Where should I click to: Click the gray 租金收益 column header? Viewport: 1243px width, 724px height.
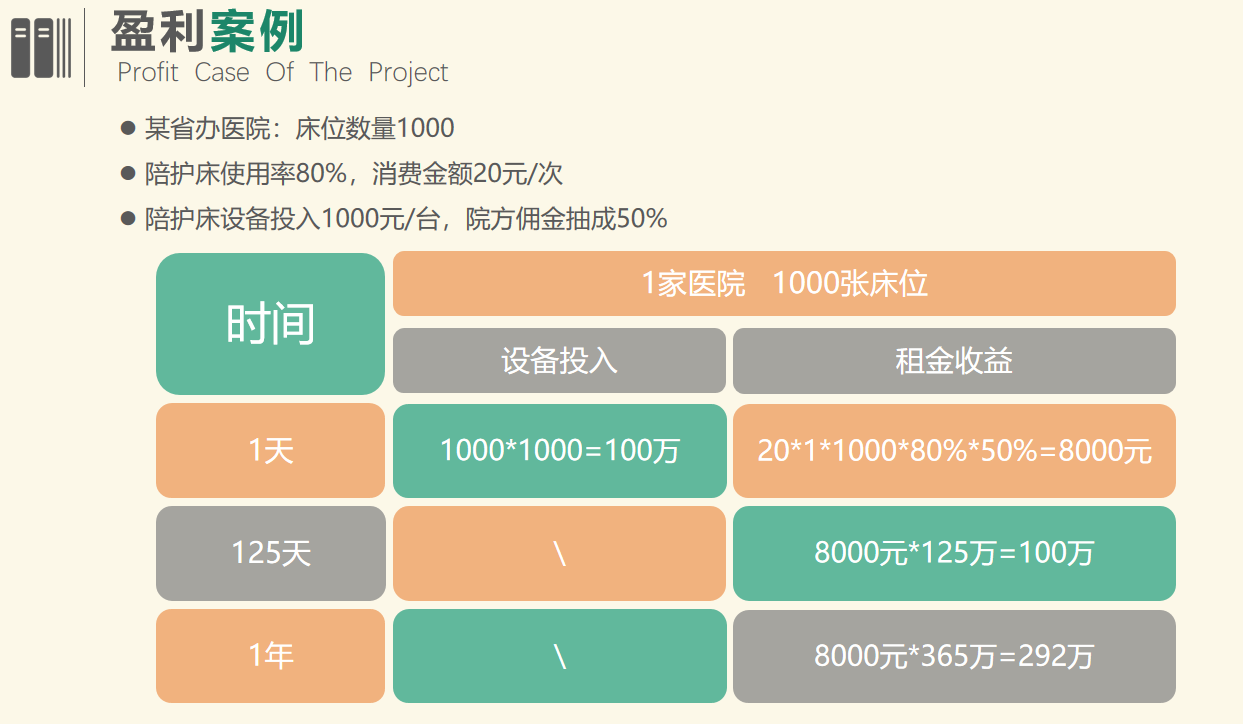pyautogui.click(x=954, y=360)
